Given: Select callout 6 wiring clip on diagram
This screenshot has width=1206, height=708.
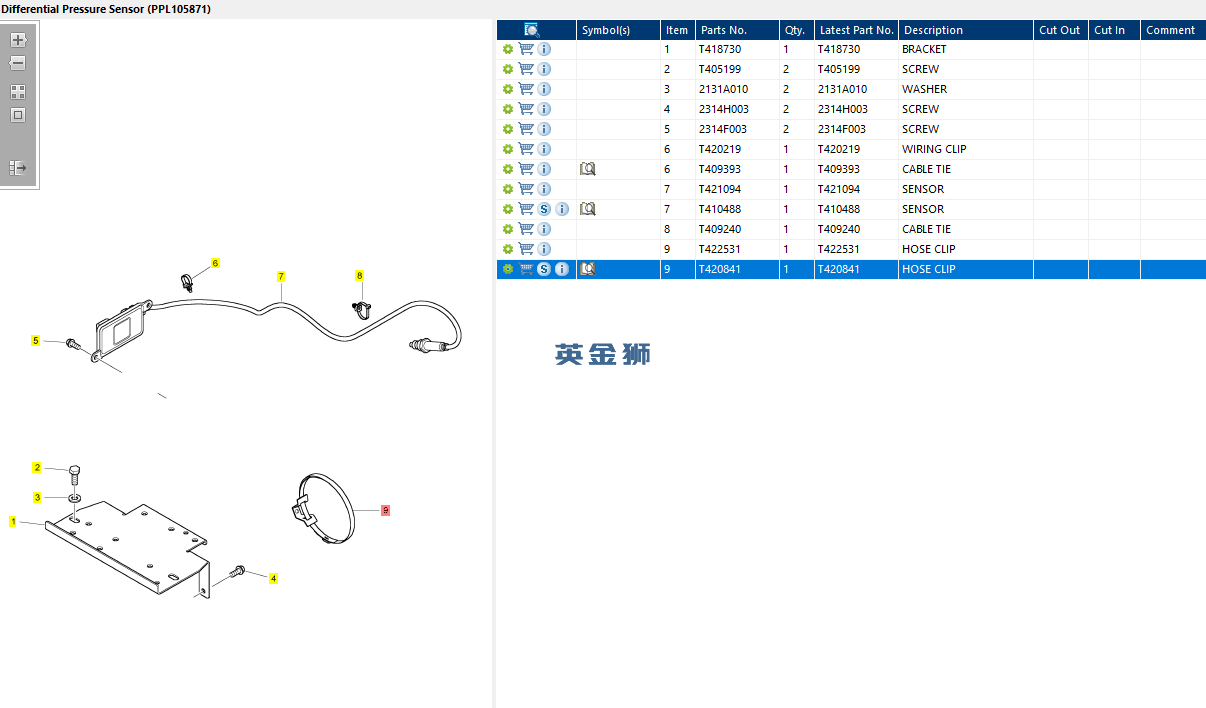Looking at the screenshot, I should [215, 263].
